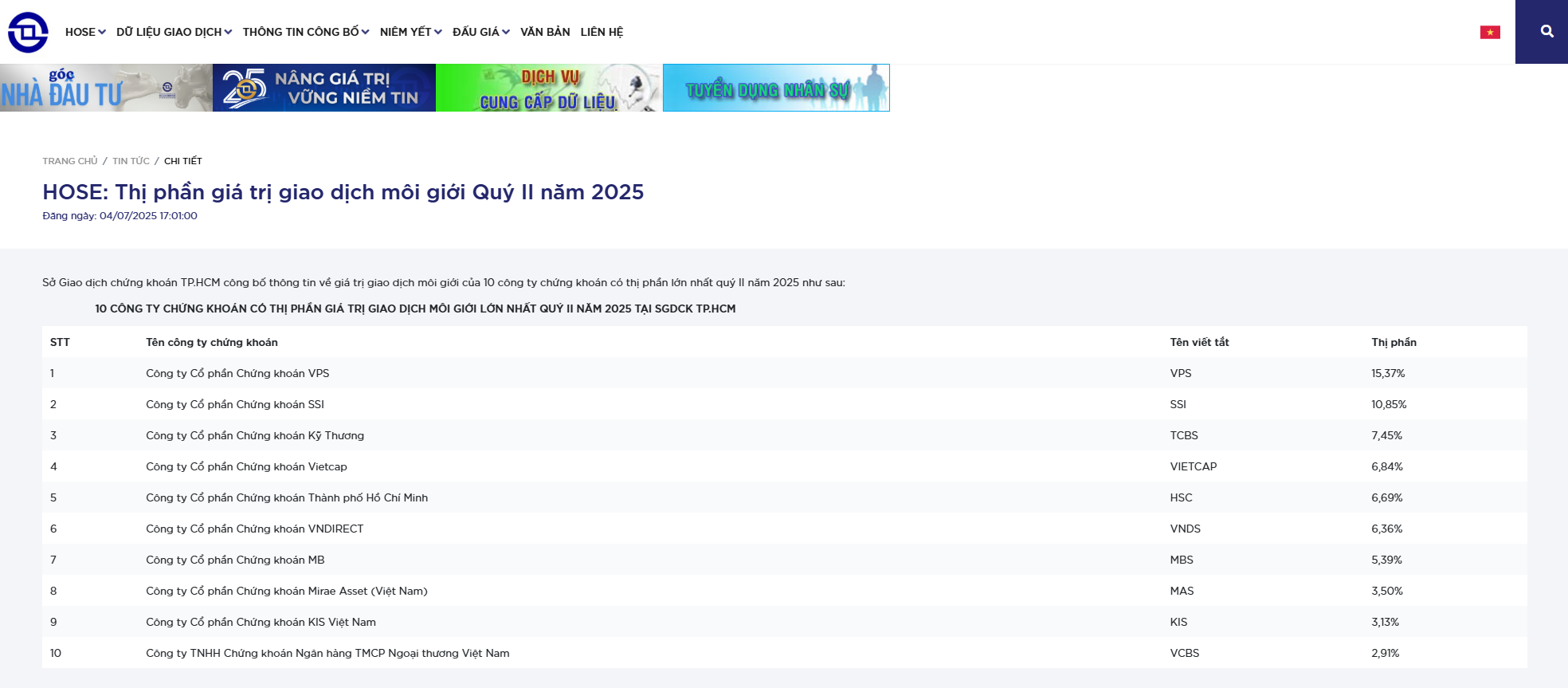Select Công ty Cổ phần Chứng khoán VPS

click(x=237, y=373)
